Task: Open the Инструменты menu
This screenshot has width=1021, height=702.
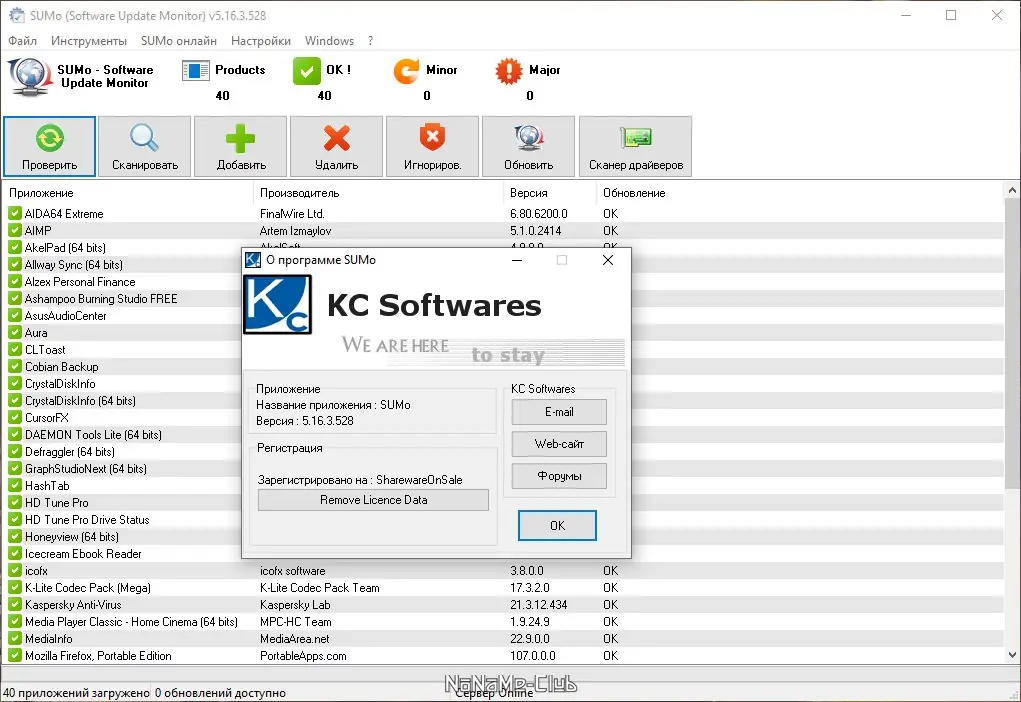Action: pos(89,40)
